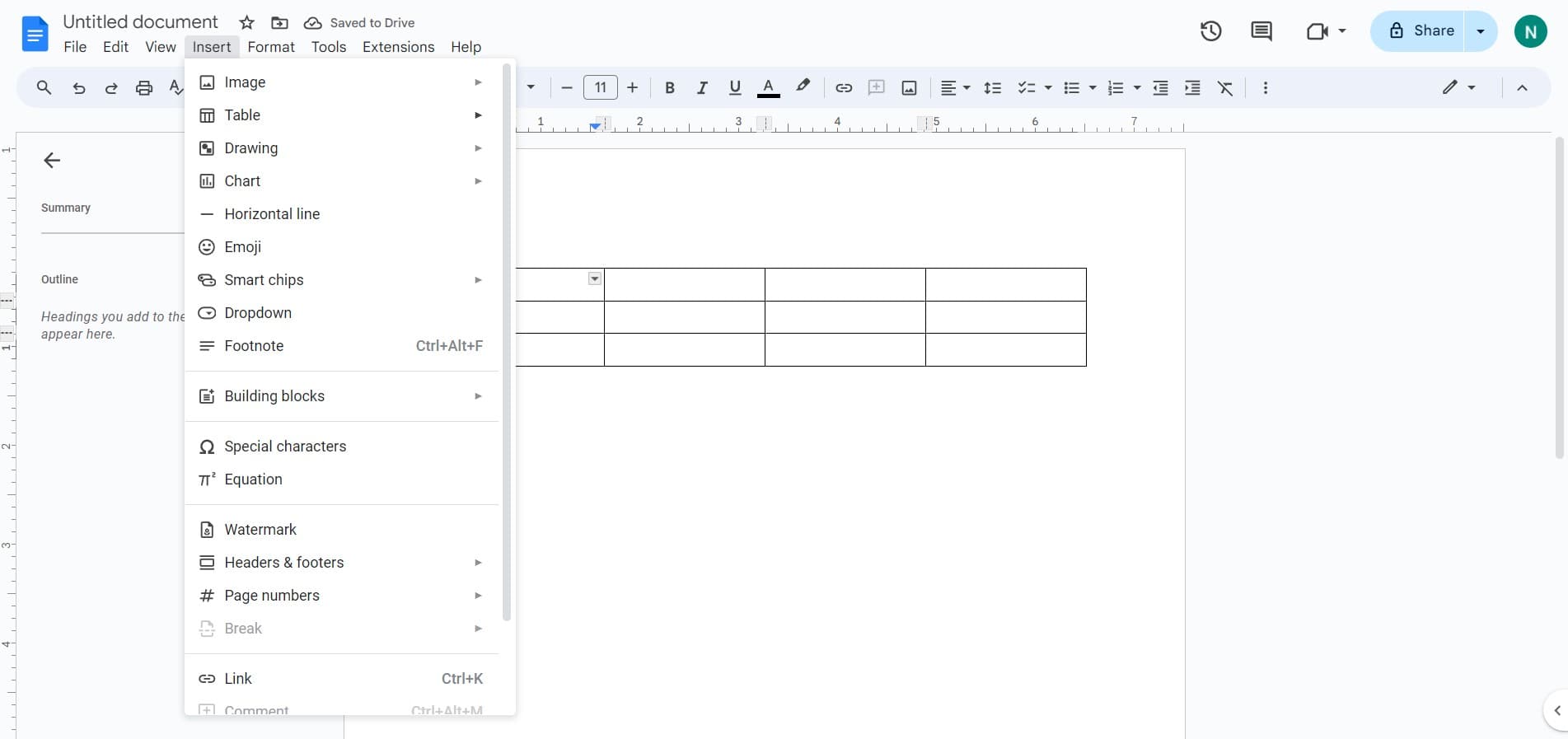Open the comments panel icon

[1261, 31]
